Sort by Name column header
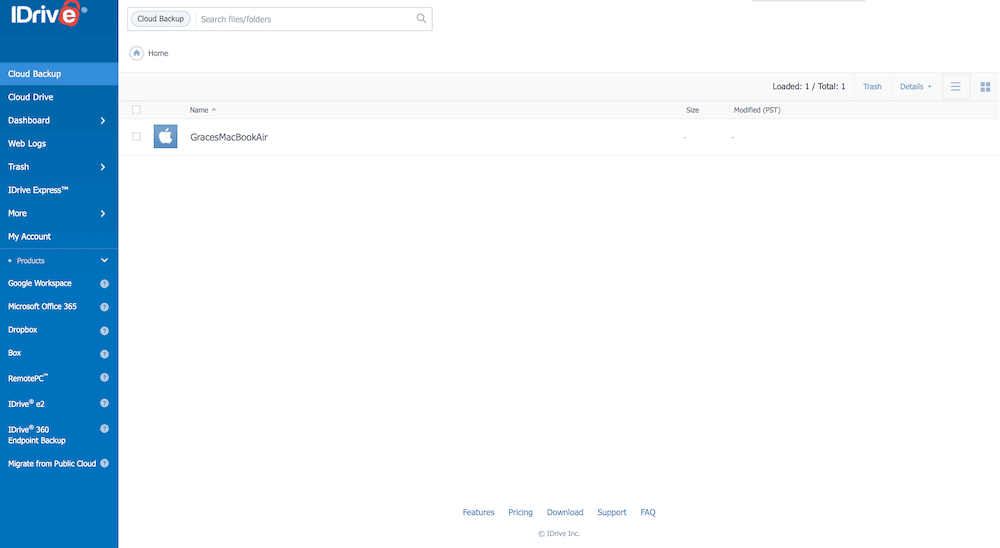The height and width of the screenshot is (548, 1000). (x=202, y=110)
